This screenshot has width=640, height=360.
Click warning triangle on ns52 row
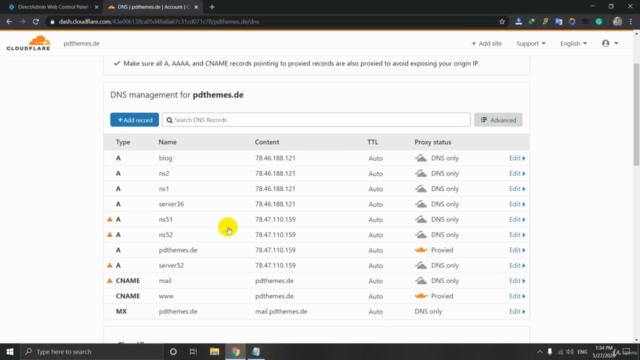109,235
